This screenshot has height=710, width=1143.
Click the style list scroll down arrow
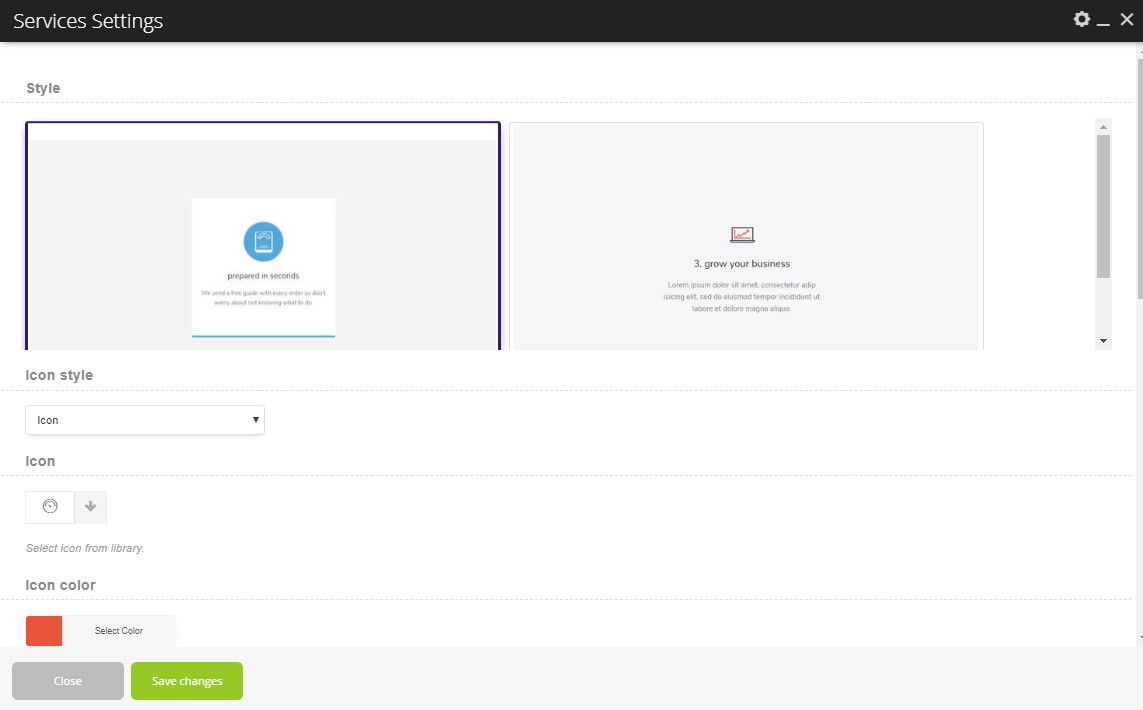pos(1104,340)
